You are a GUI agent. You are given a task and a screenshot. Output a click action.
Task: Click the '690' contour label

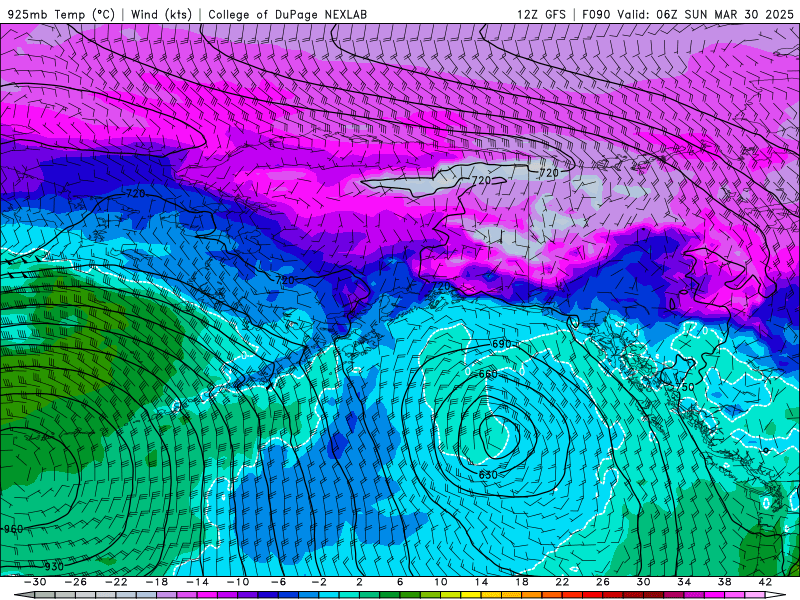[x=501, y=344]
